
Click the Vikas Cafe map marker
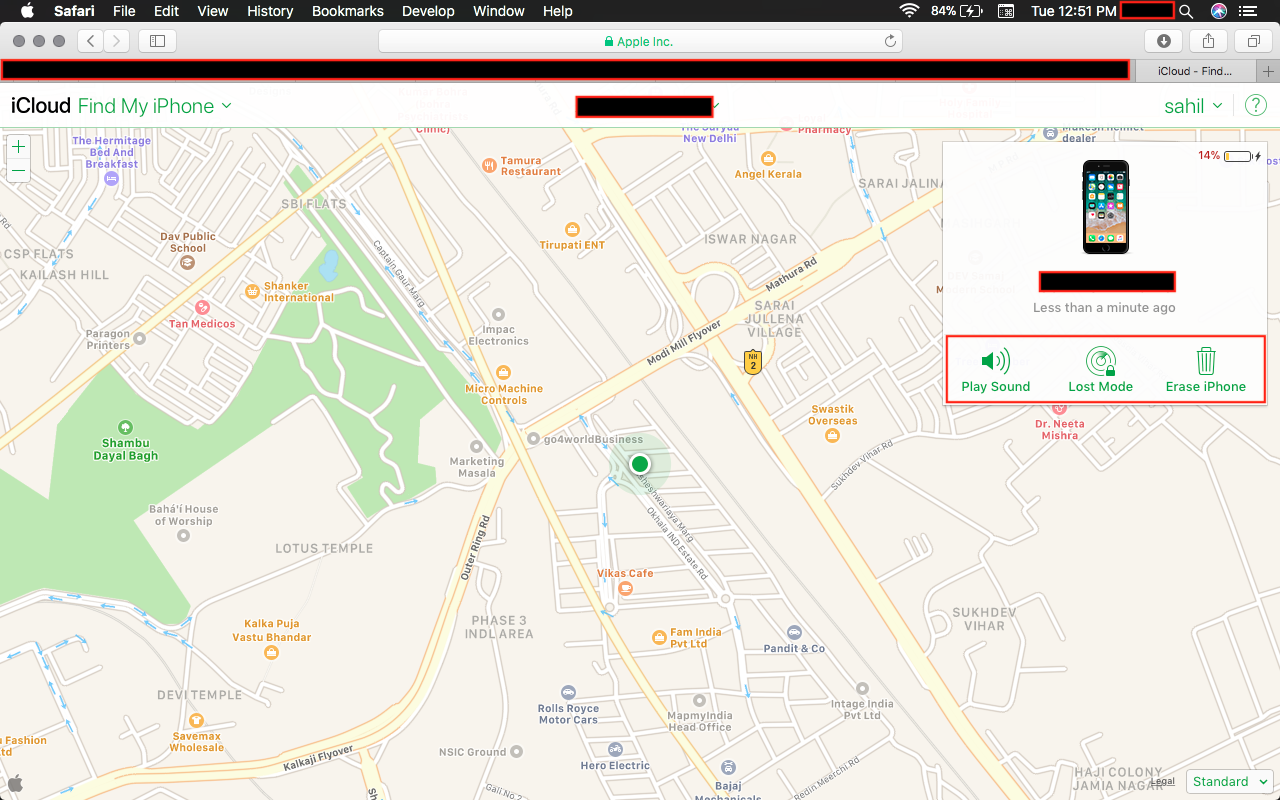pos(626,588)
